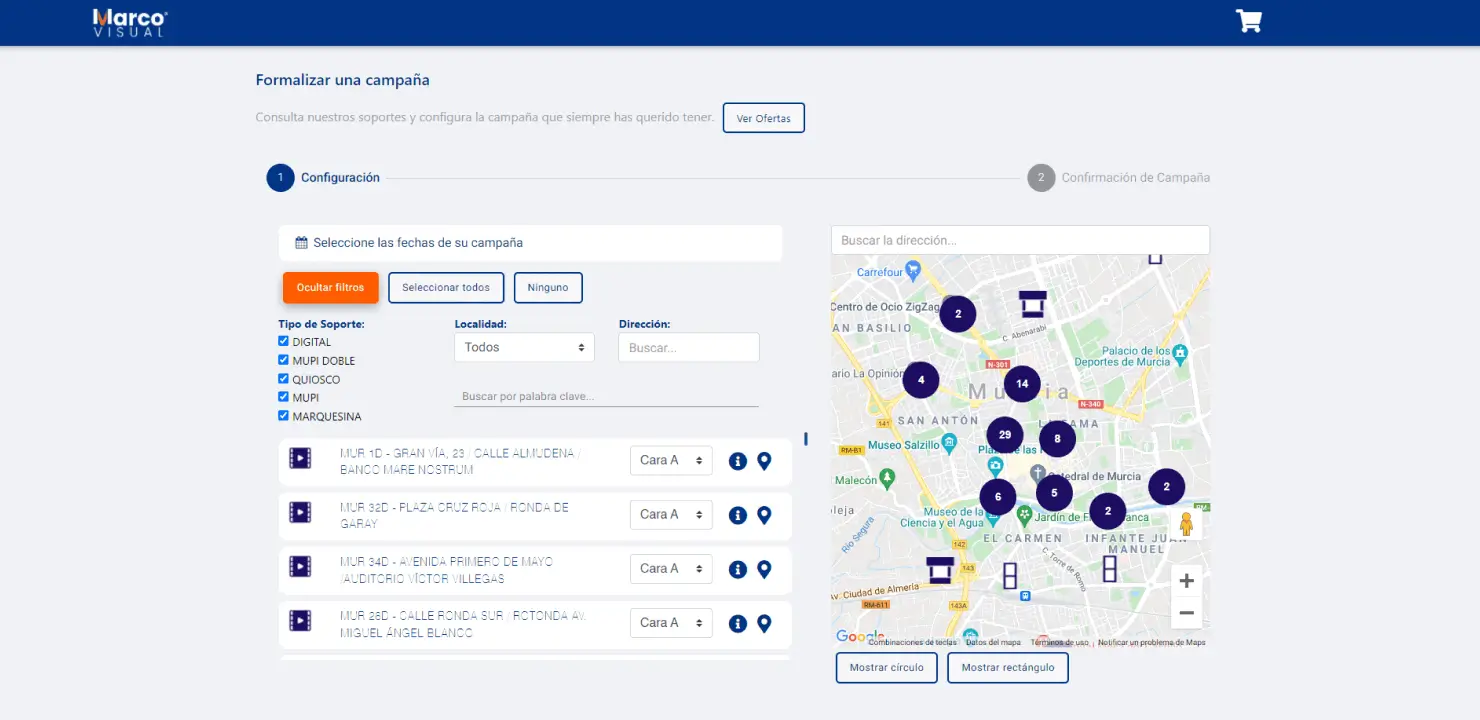Click the cluster marker showing 29

(x=1005, y=435)
